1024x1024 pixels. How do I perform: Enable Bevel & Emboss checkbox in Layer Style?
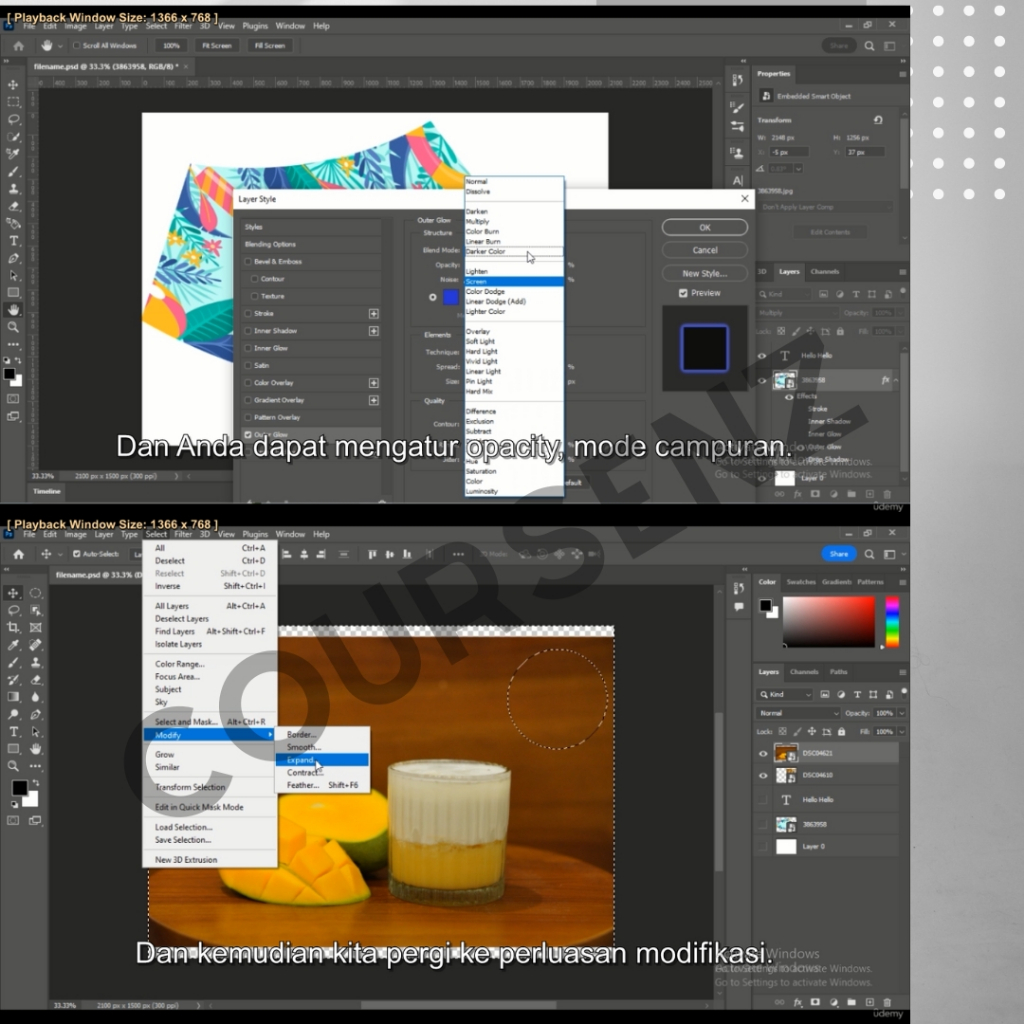coord(248,261)
